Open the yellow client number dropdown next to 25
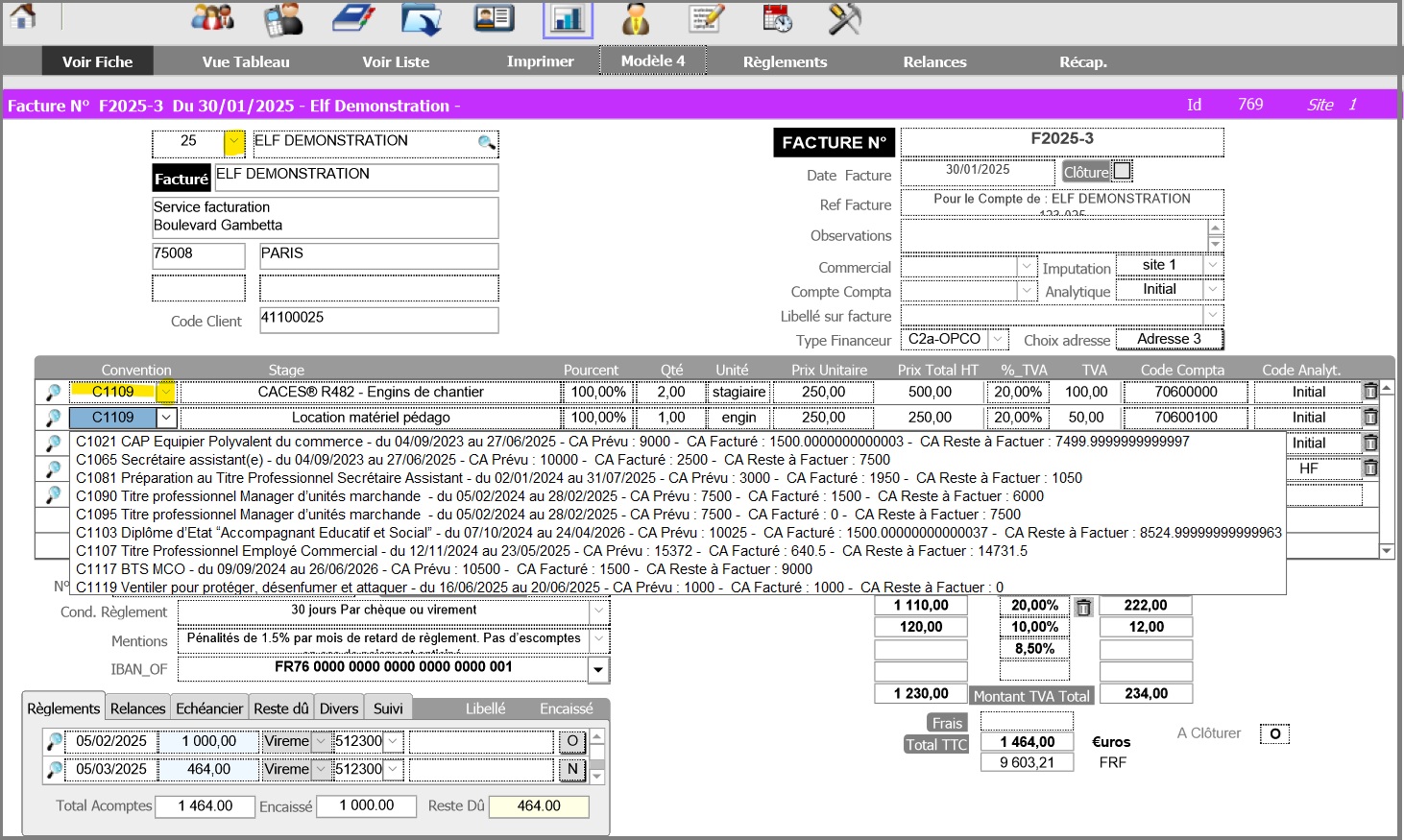The height and width of the screenshot is (840, 1404). 234,142
